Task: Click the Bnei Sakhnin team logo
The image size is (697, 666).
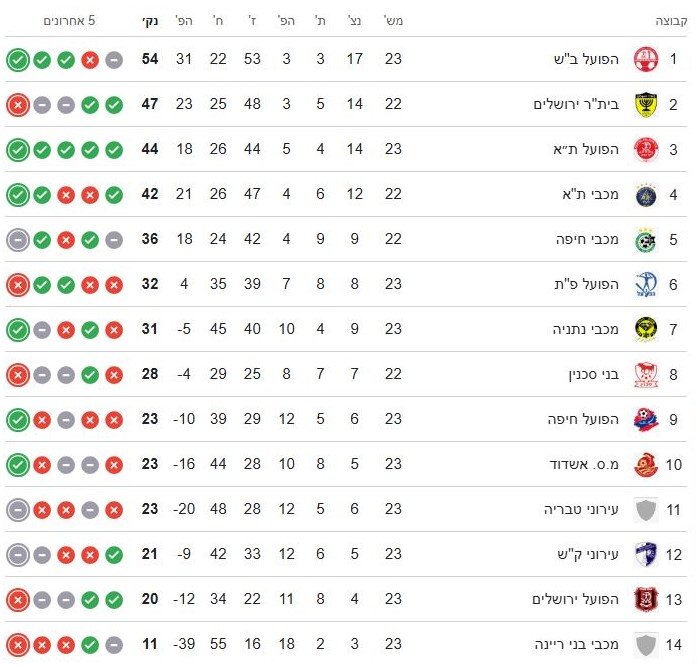Action: point(647,375)
